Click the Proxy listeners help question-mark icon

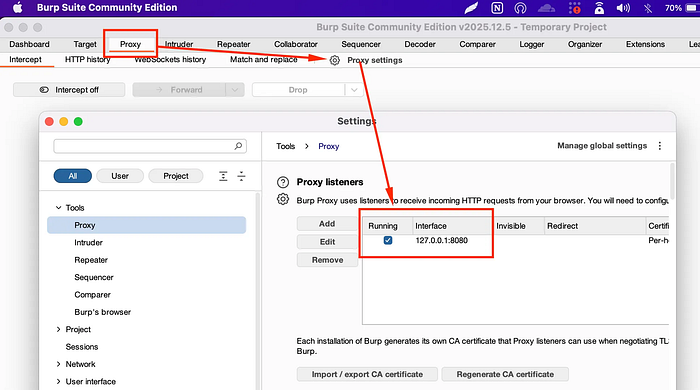pyautogui.click(x=283, y=182)
